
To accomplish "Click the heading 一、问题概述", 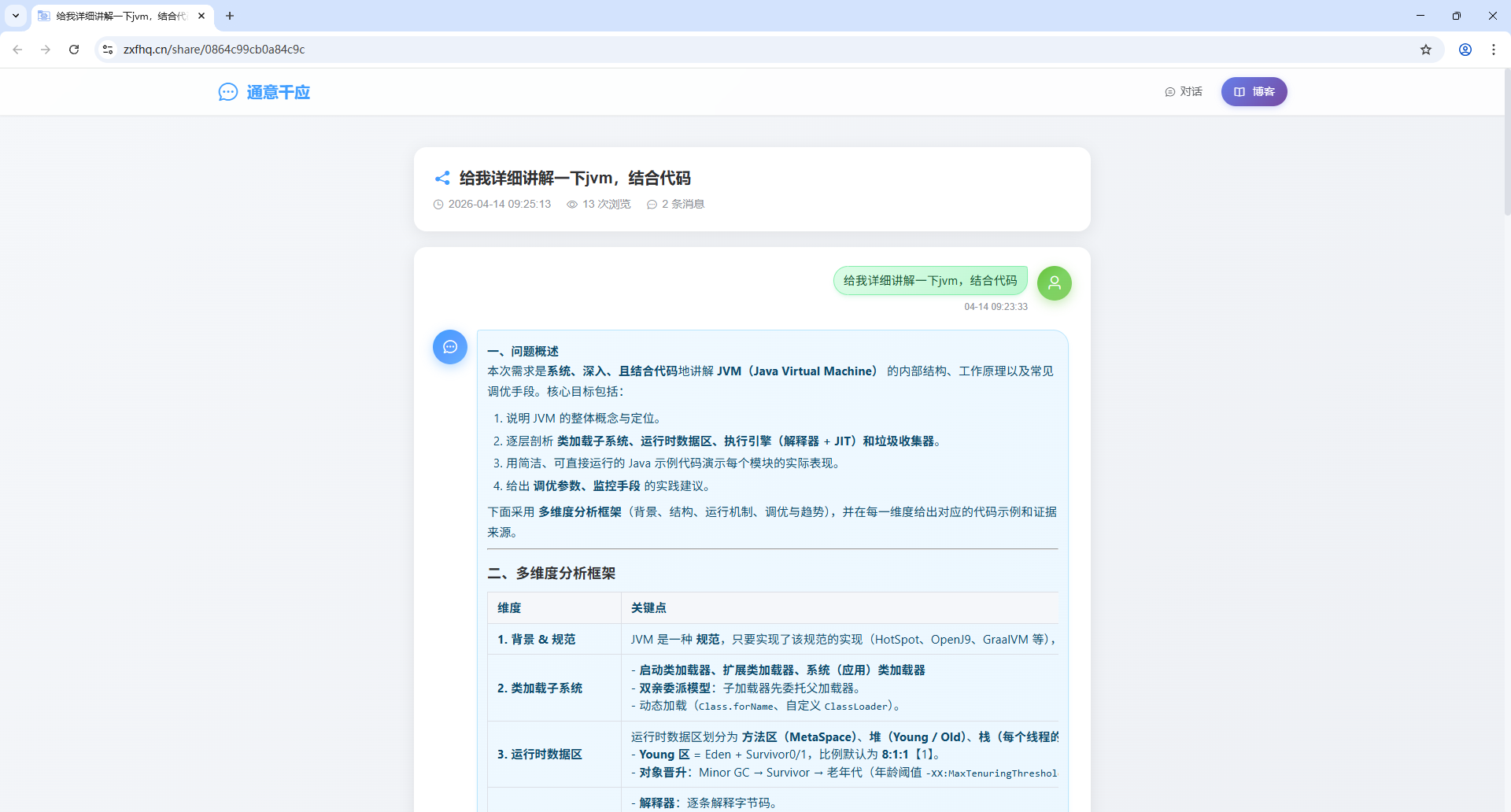I will pyautogui.click(x=523, y=351).
